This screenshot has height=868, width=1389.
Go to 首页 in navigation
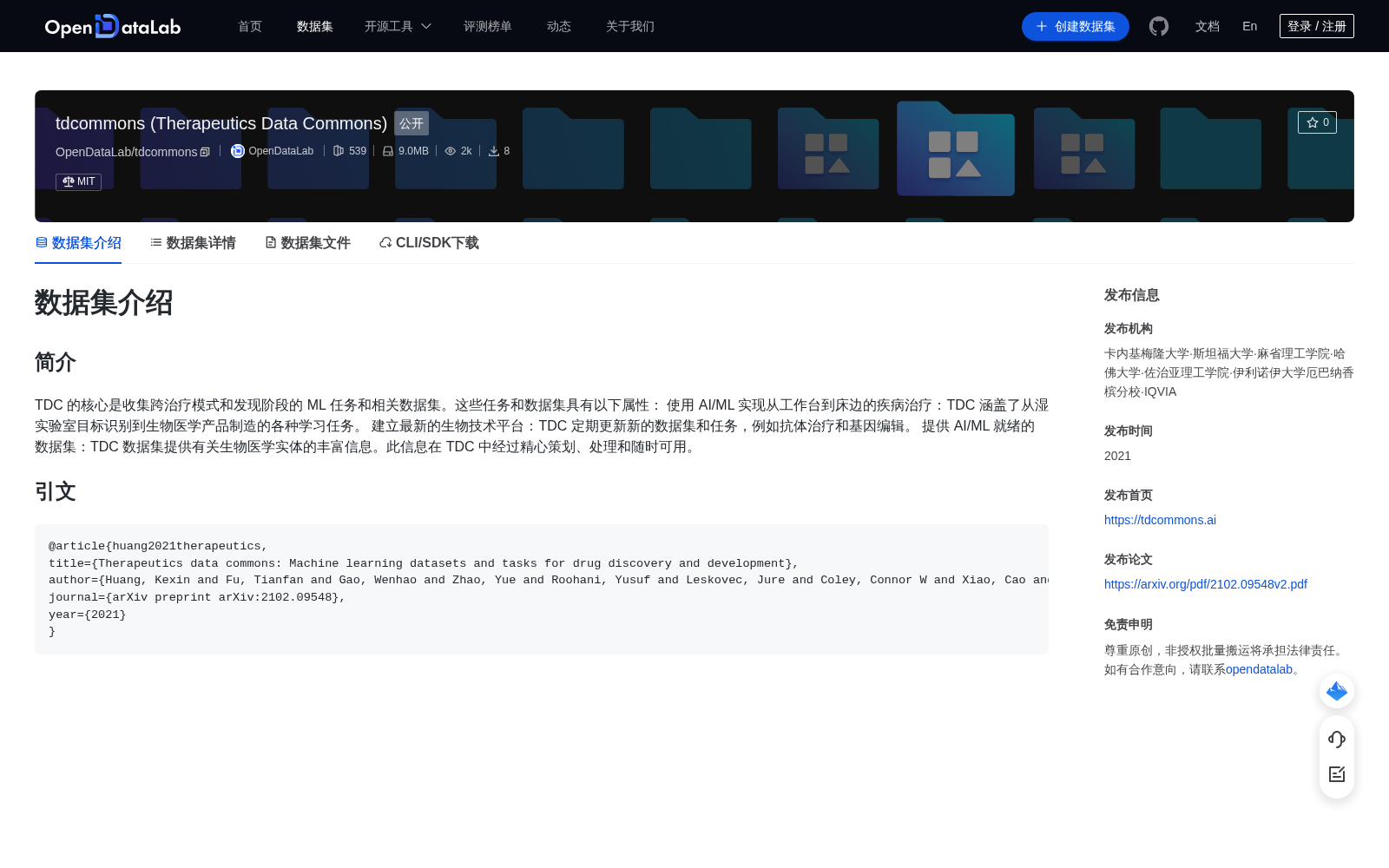click(250, 26)
